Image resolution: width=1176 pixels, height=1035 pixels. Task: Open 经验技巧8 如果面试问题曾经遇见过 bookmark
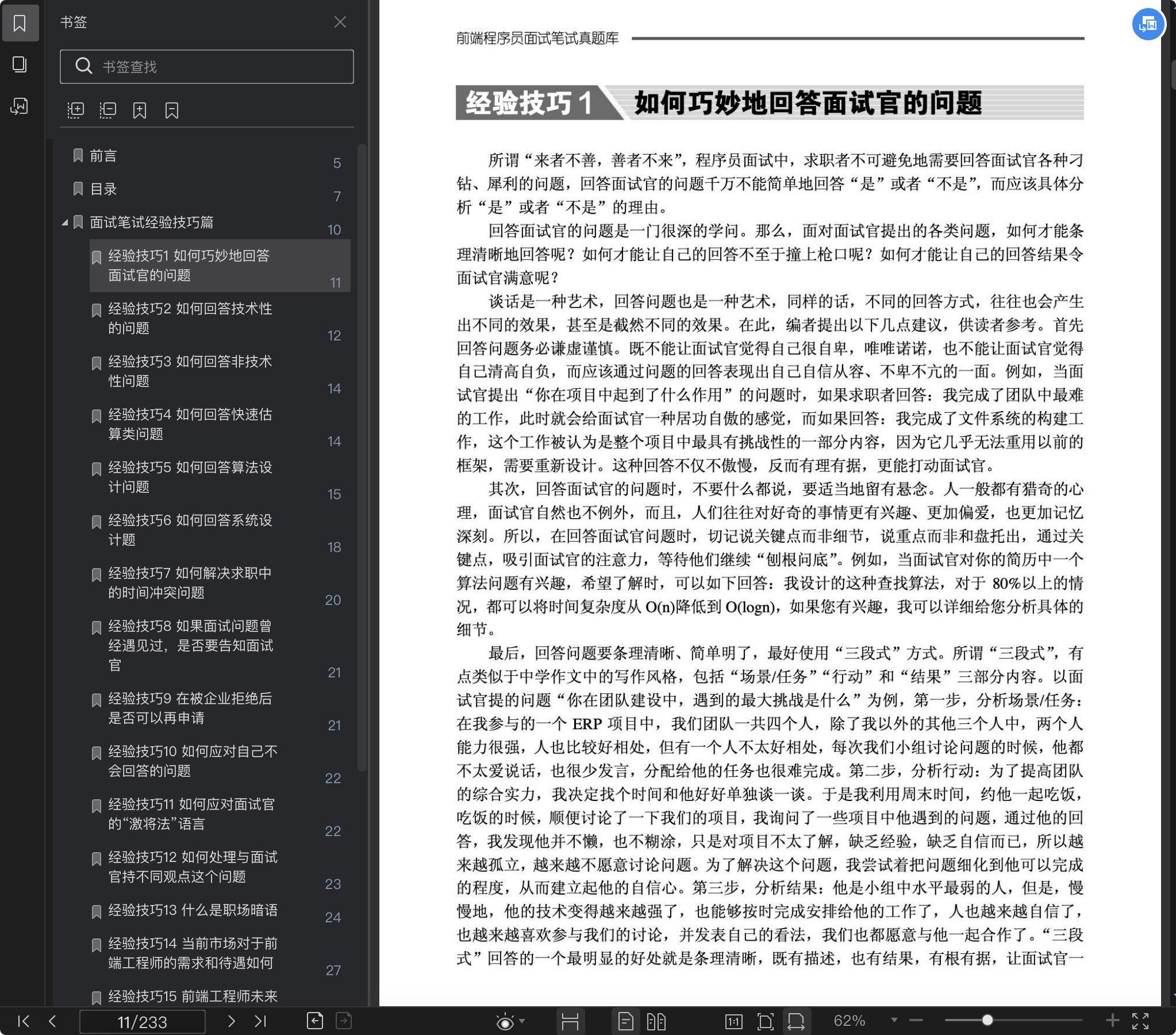220,646
